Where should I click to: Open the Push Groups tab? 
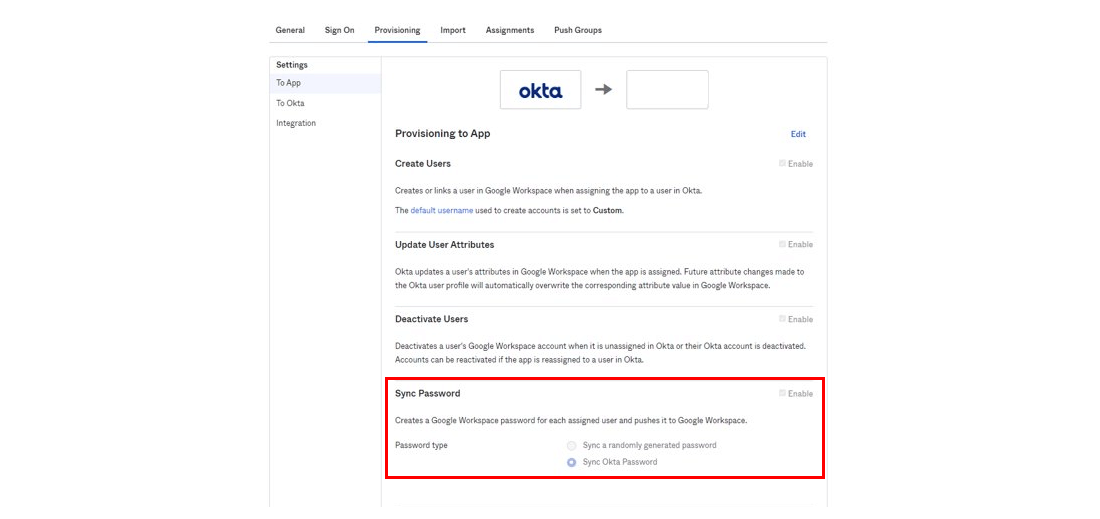578,30
